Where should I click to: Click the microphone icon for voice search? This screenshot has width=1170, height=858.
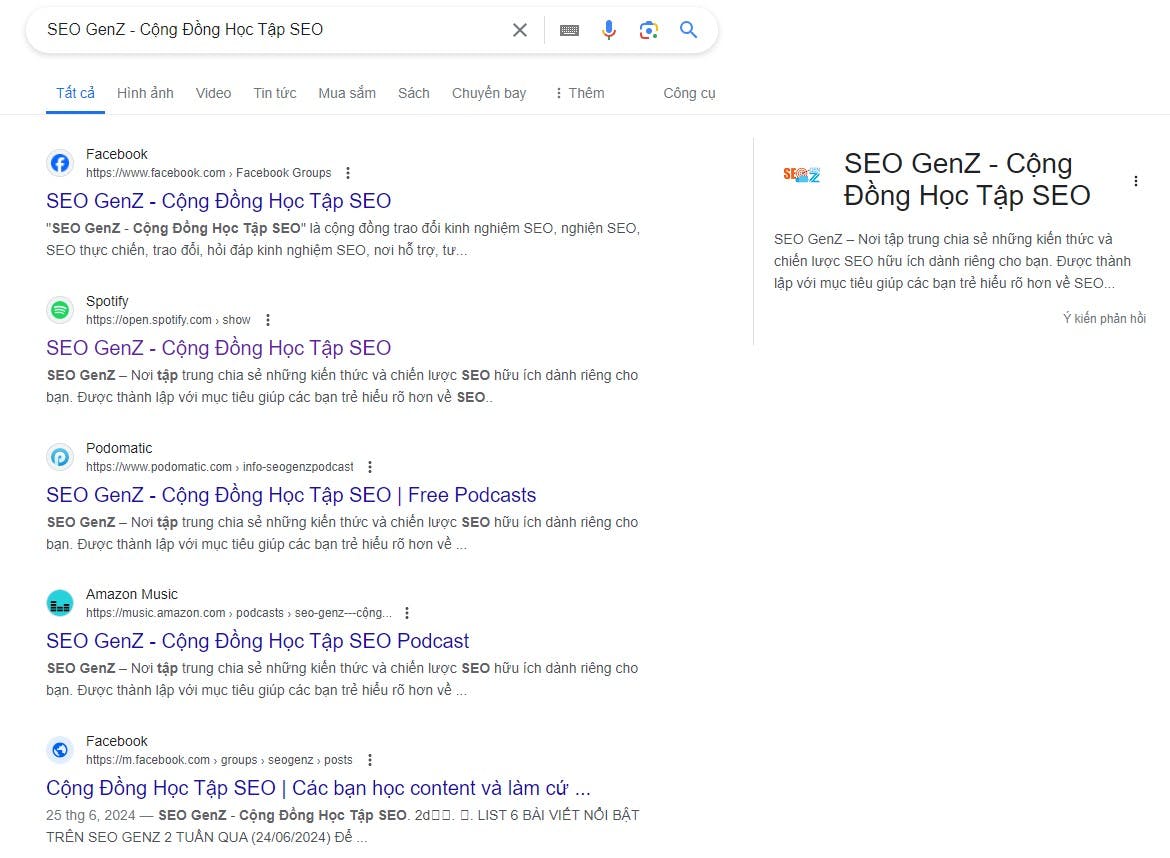(609, 30)
